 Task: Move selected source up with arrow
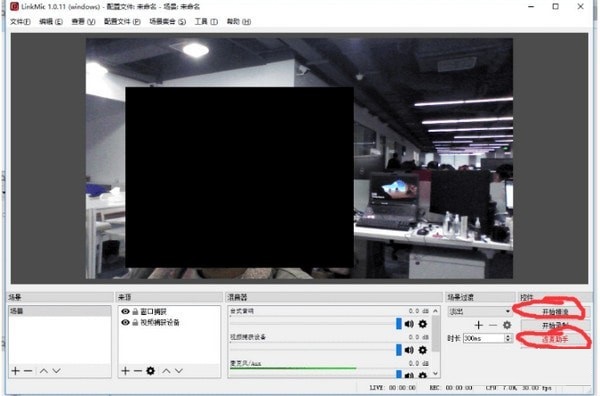166,371
